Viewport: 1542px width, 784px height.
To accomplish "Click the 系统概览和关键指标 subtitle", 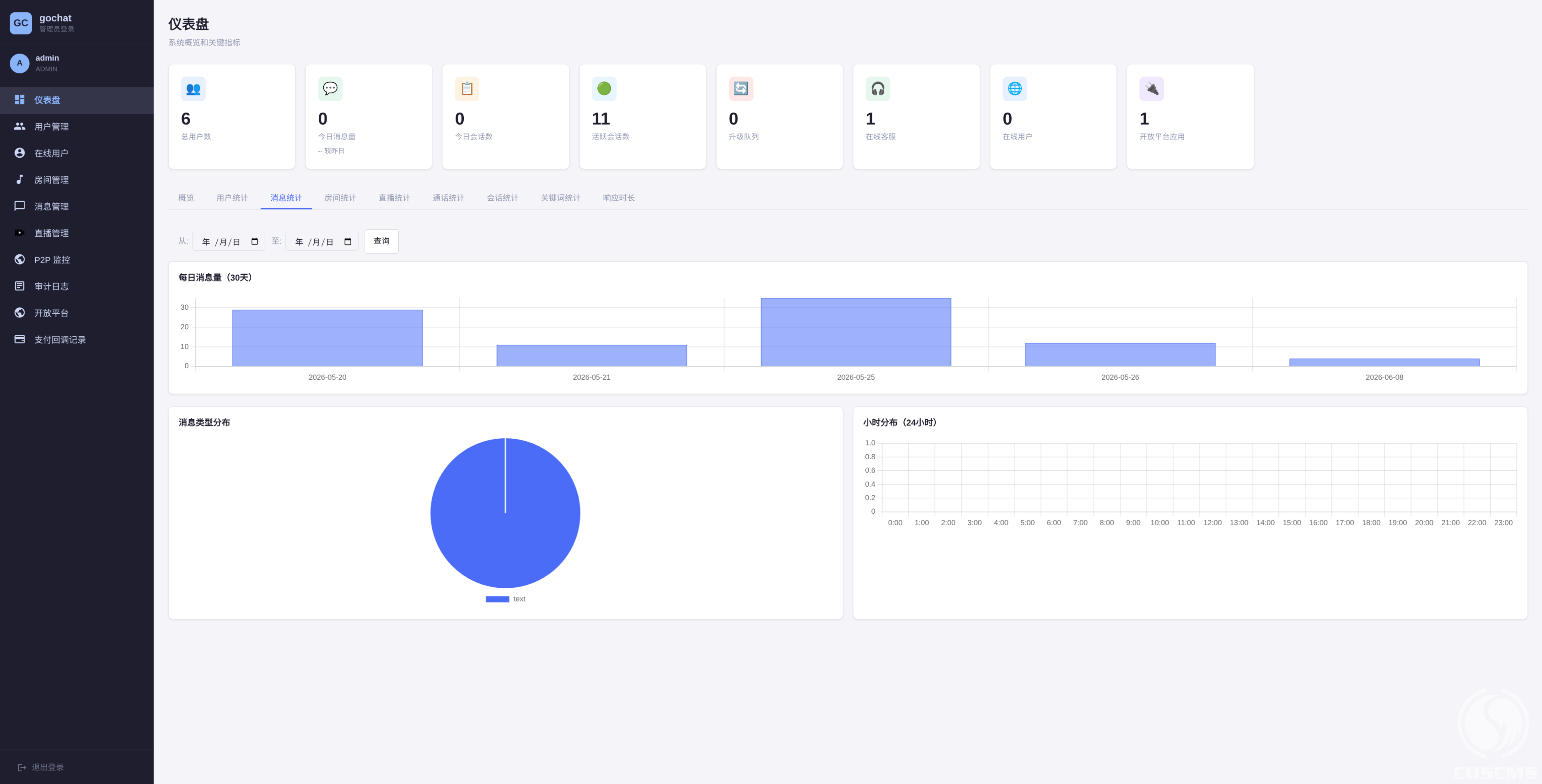I will tap(204, 42).
